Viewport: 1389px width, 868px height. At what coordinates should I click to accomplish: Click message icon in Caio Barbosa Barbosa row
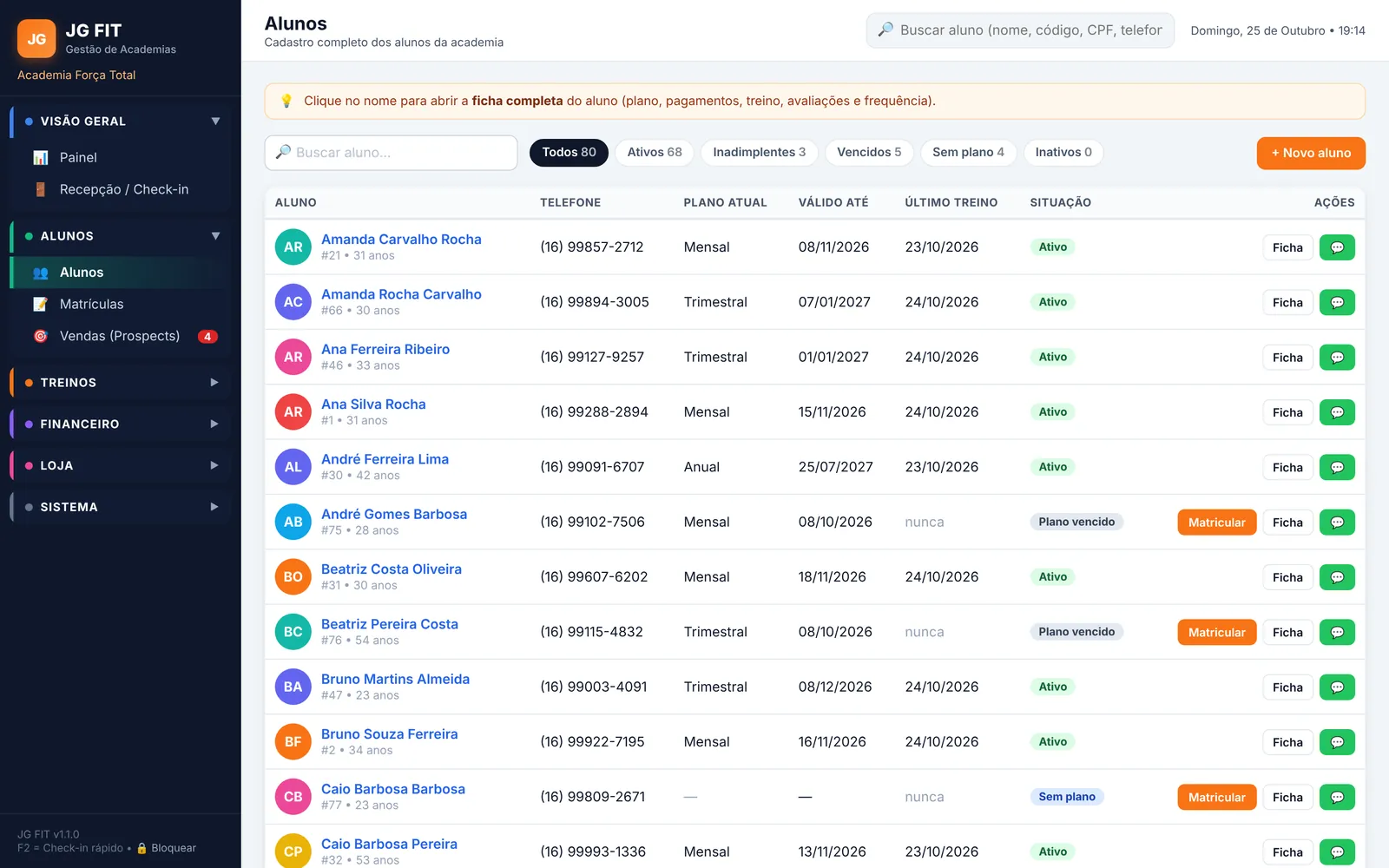1337,797
